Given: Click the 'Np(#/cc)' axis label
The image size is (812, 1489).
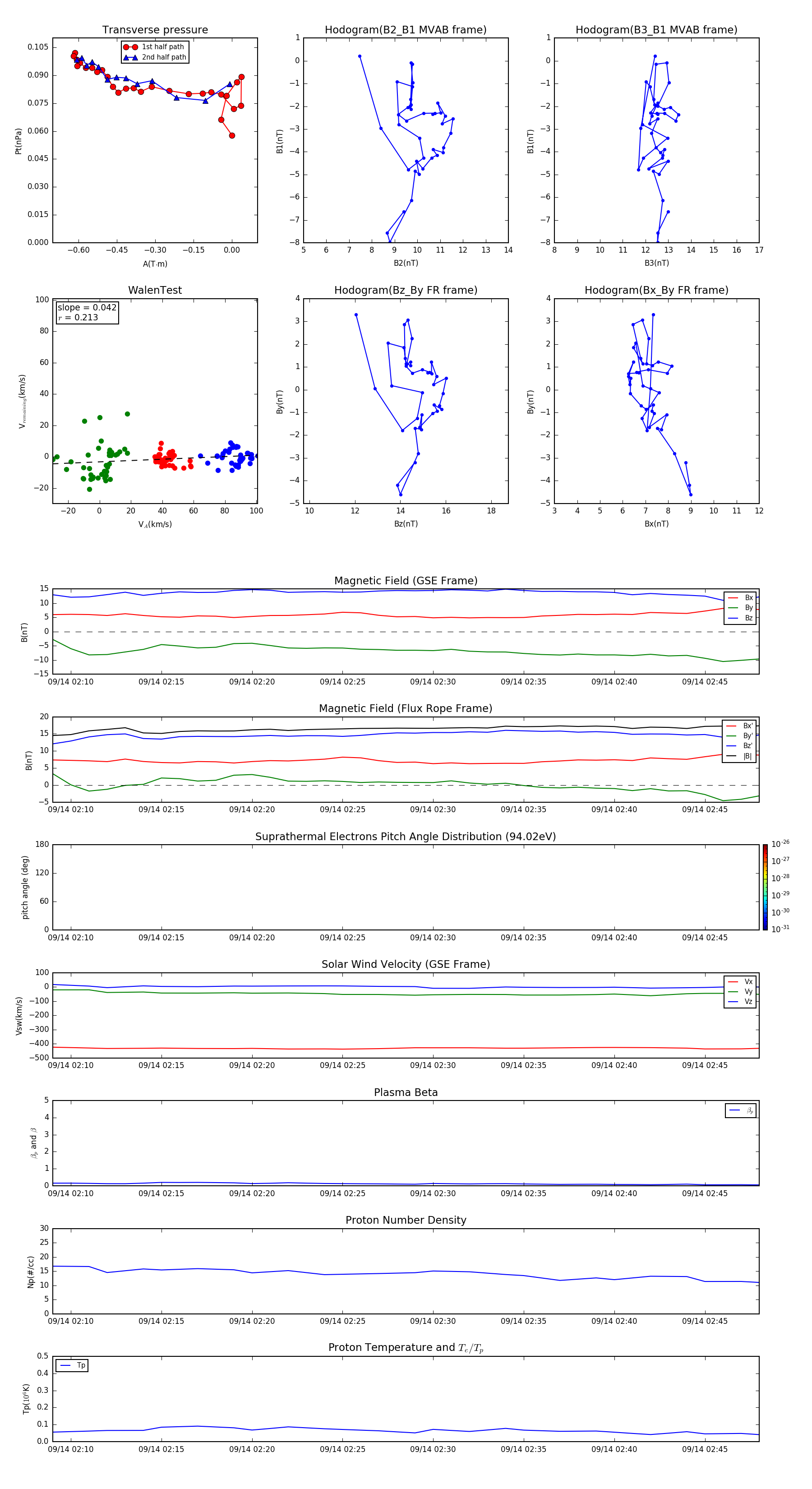Looking at the screenshot, I should point(31,1271).
